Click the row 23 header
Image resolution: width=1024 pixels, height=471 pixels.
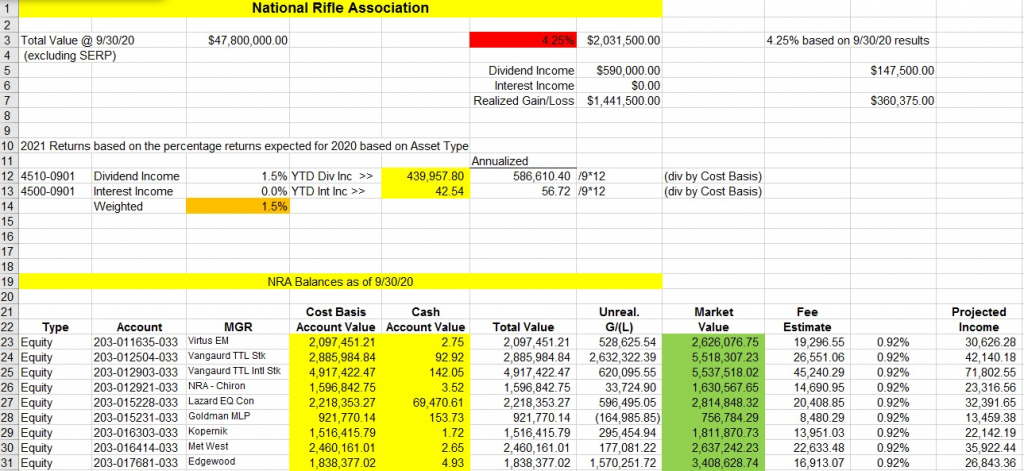pyautogui.click(x=9, y=342)
